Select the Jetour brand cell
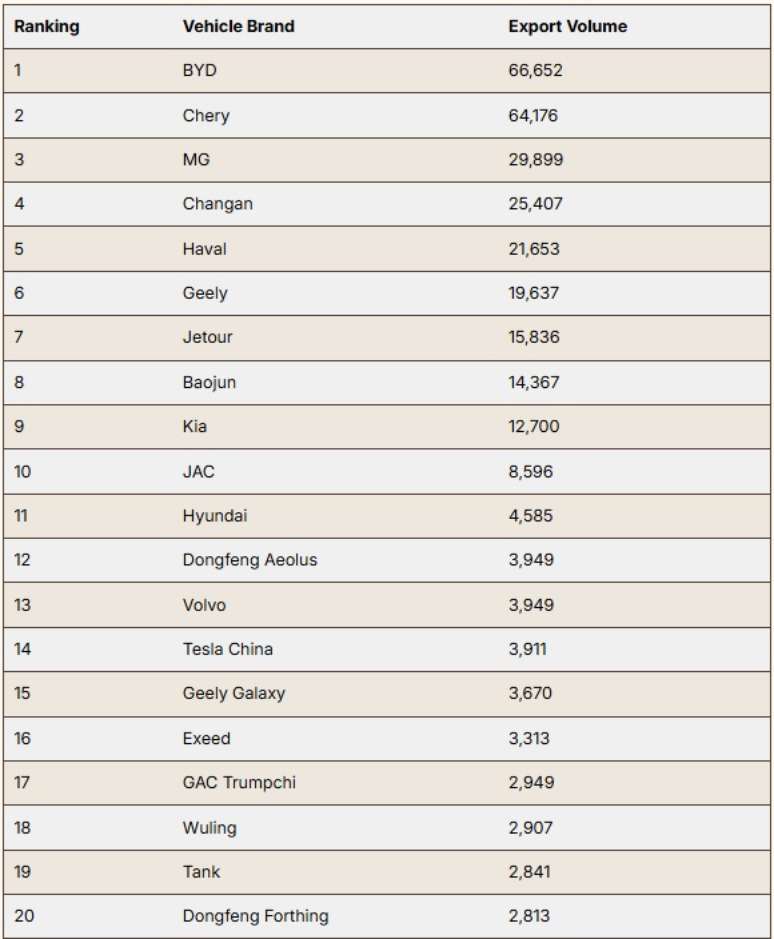Image resolution: width=774 pixels, height=939 pixels. [207, 337]
